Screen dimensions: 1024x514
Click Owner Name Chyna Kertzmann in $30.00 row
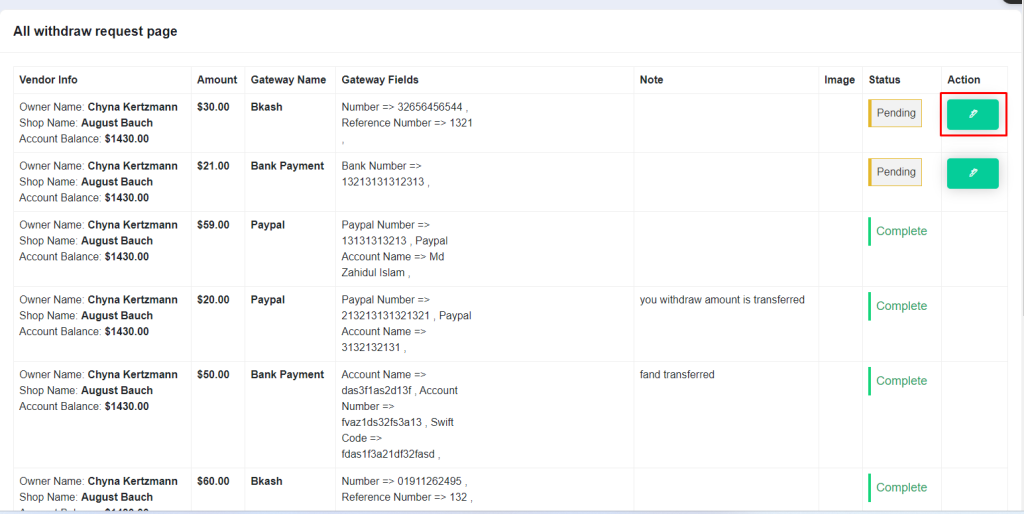pyautogui.click(x=98, y=106)
